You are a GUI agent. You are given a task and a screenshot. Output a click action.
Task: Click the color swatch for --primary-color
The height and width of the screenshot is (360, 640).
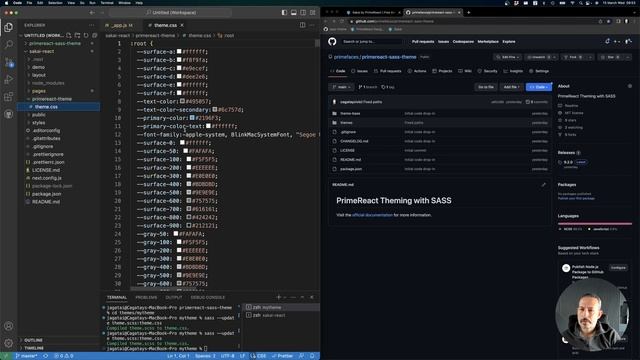point(192,118)
